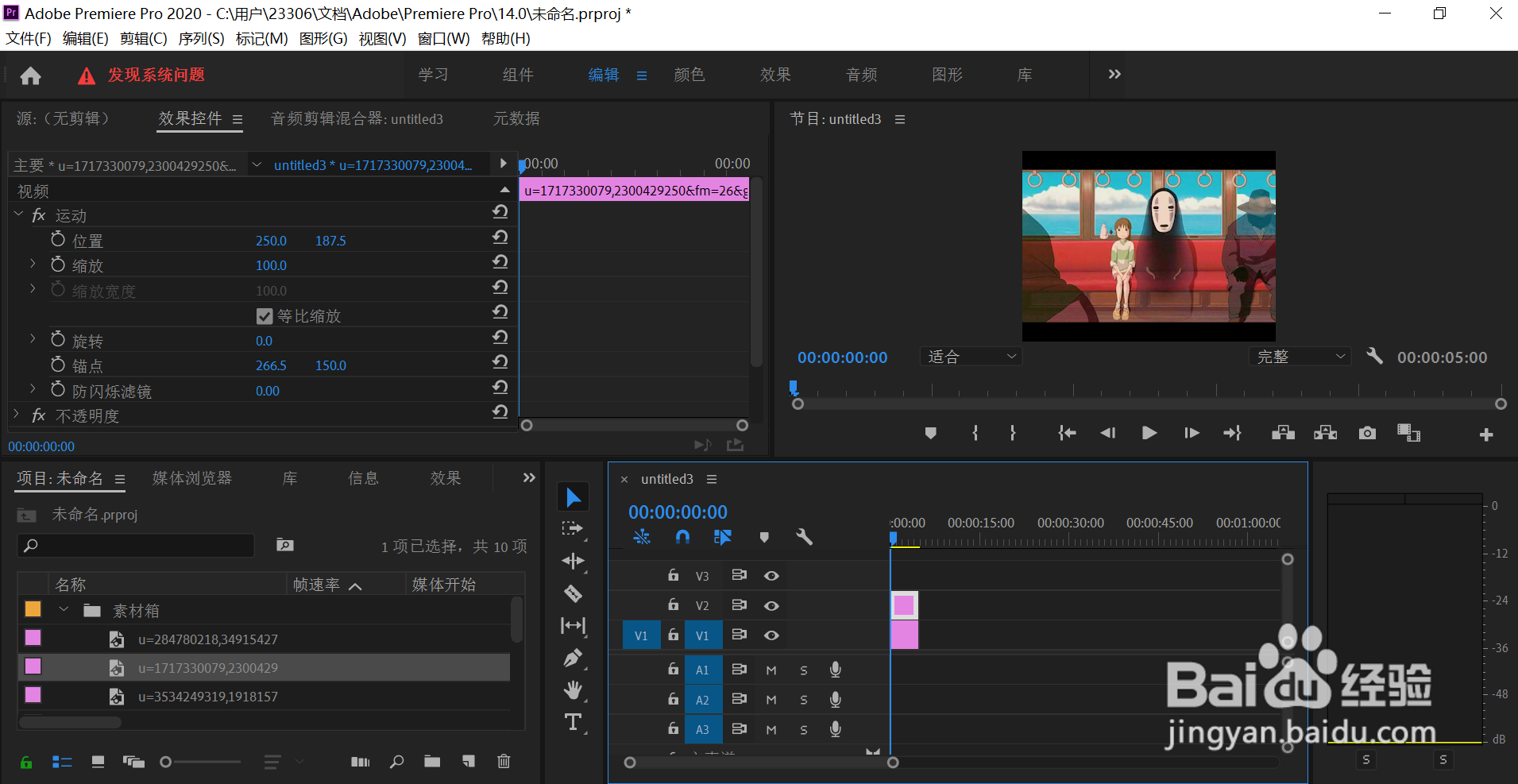Viewport: 1518px width, 784px height.
Task: Solo audio track A2
Action: (804, 700)
